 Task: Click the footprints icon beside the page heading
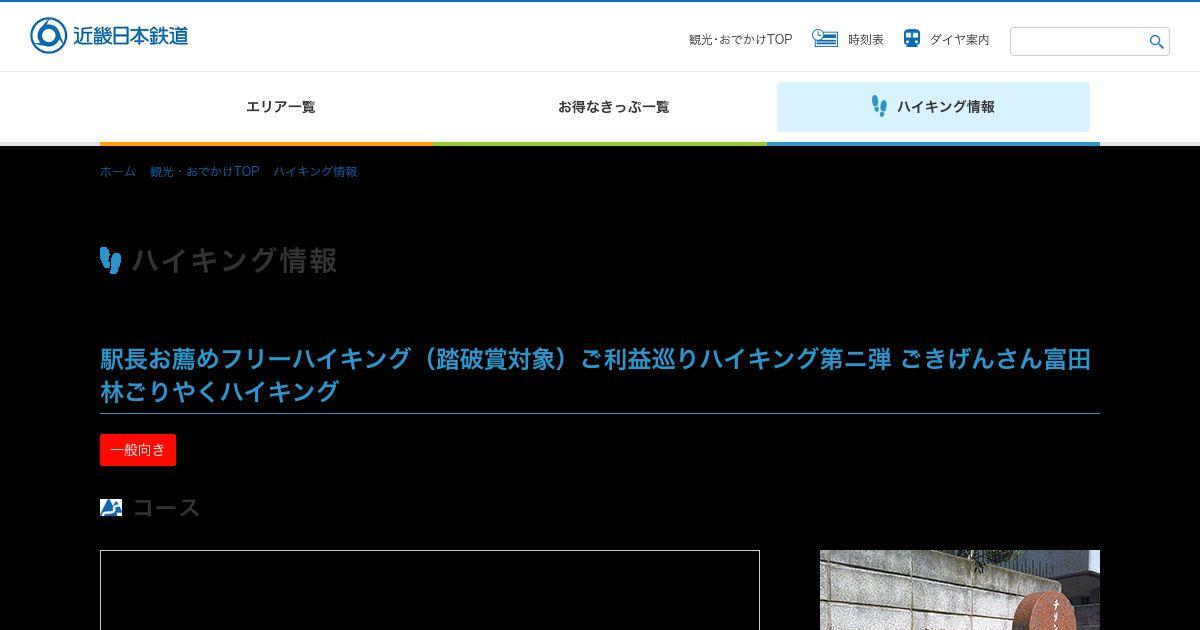tap(110, 260)
